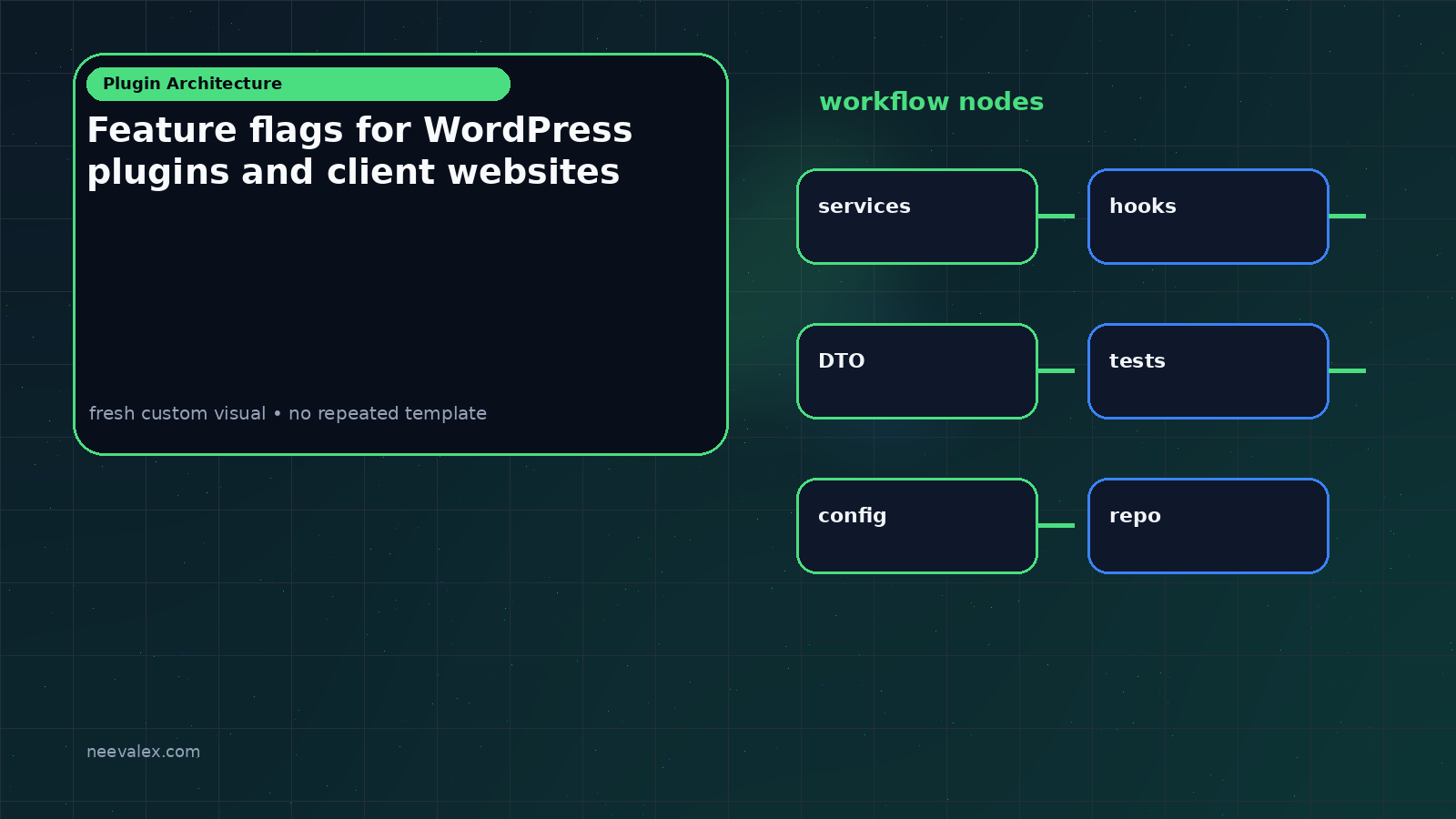This screenshot has width=1456, height=819.
Task: Click the Feature flags for WordPress headline
Action: tap(359, 151)
